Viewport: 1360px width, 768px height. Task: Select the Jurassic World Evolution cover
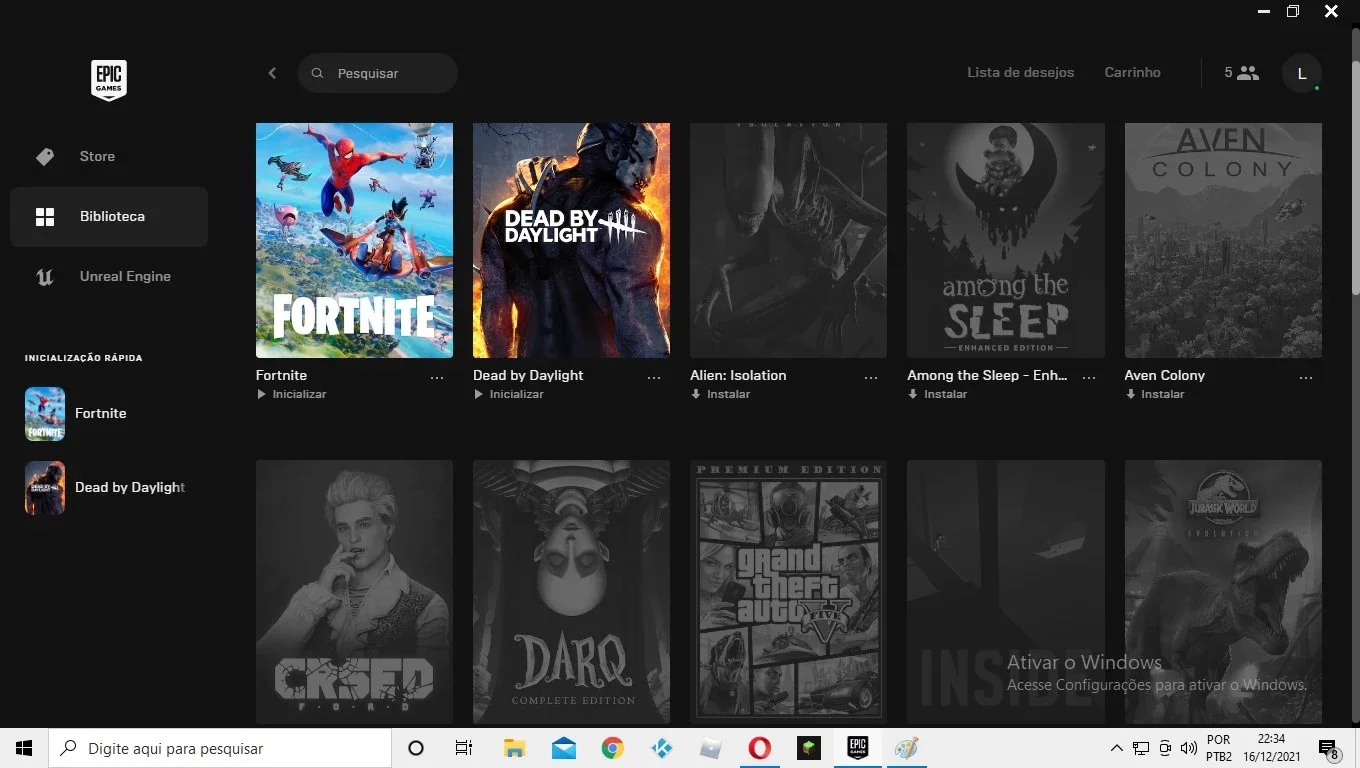point(1223,592)
